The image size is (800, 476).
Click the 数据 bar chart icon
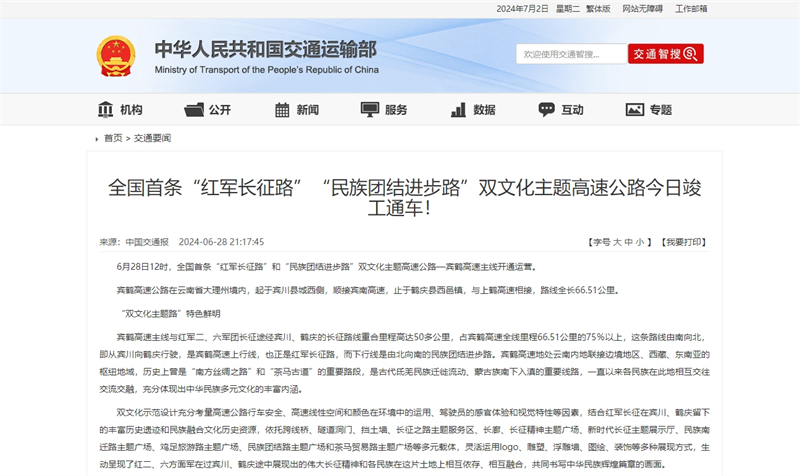458,109
